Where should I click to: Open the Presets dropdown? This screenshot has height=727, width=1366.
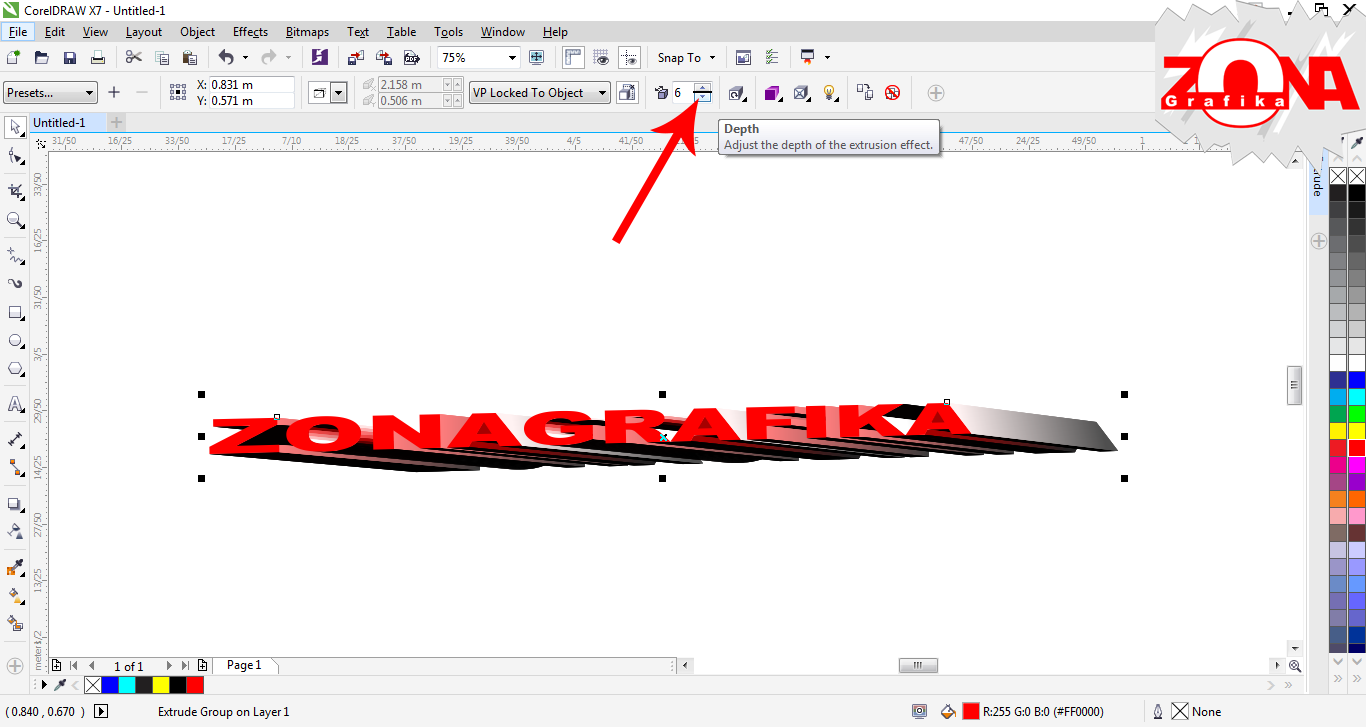click(50, 93)
